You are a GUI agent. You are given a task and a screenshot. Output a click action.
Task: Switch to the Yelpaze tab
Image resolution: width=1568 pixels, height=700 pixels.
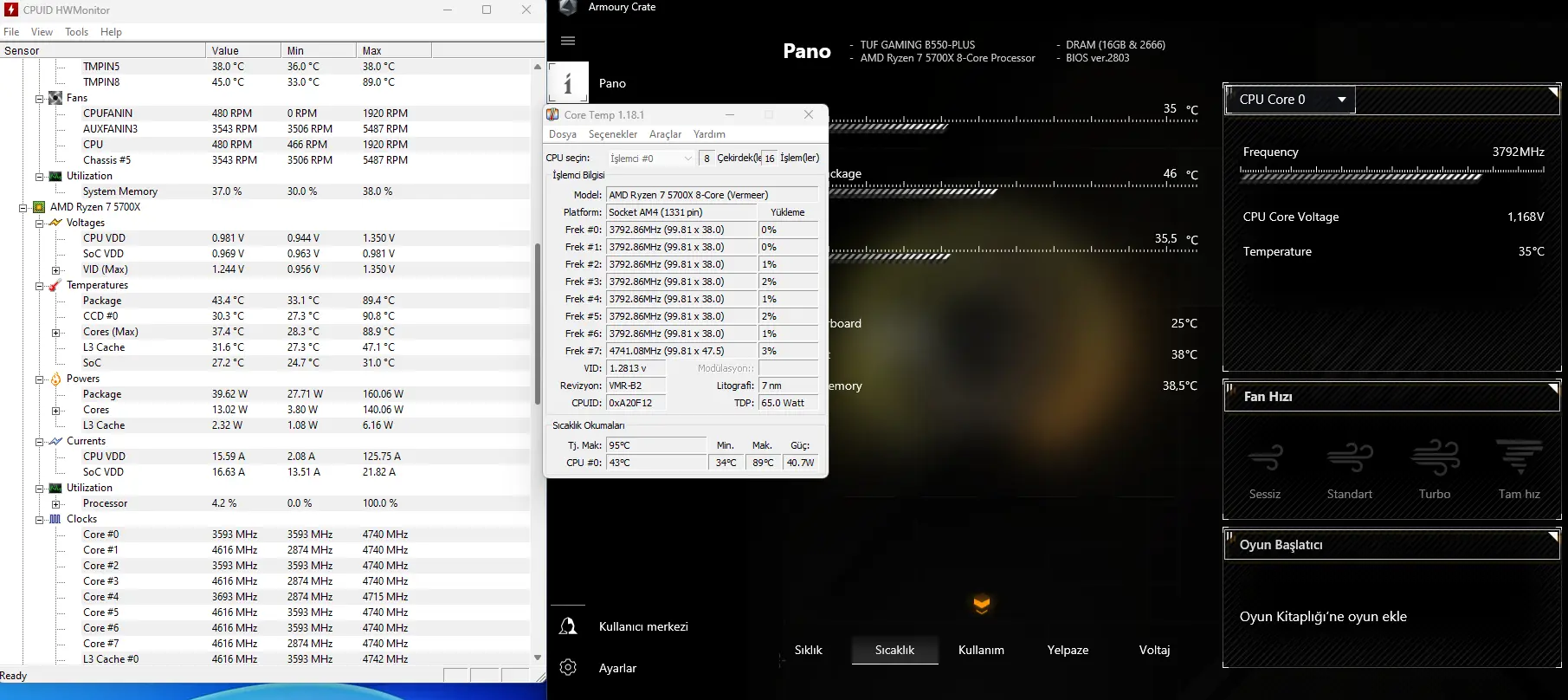tap(1068, 650)
